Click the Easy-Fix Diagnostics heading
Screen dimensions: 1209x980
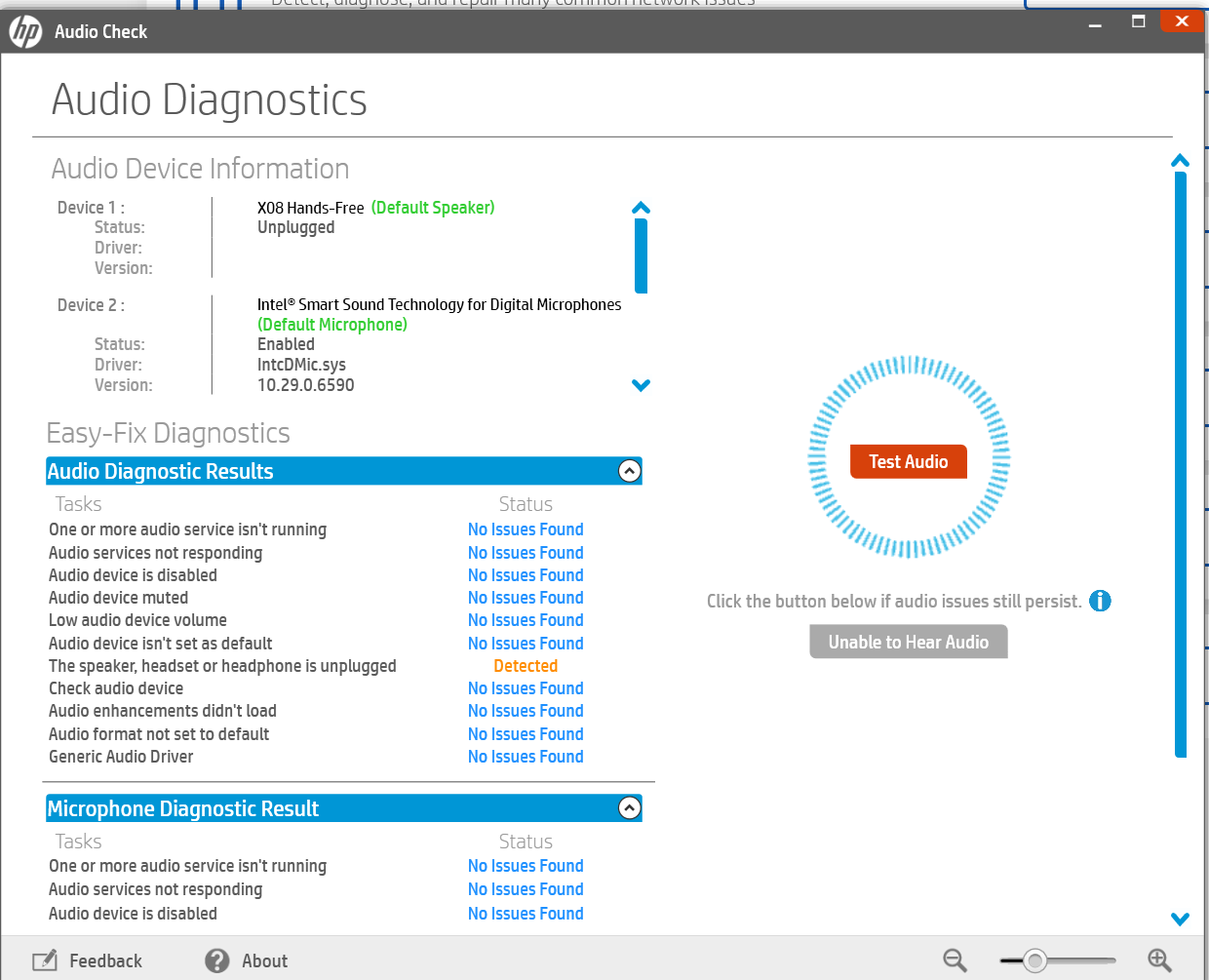click(x=168, y=433)
